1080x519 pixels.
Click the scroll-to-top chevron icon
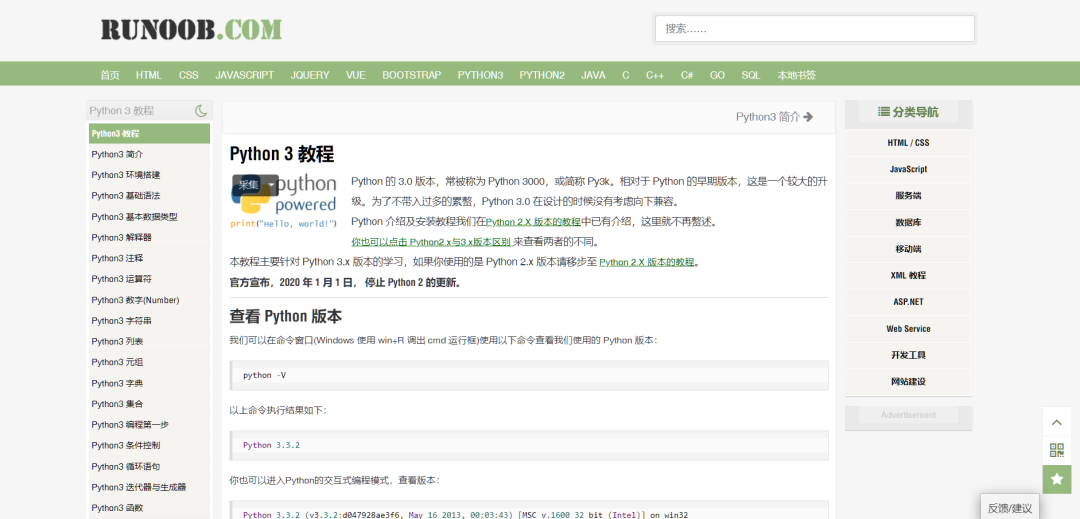tap(1056, 421)
